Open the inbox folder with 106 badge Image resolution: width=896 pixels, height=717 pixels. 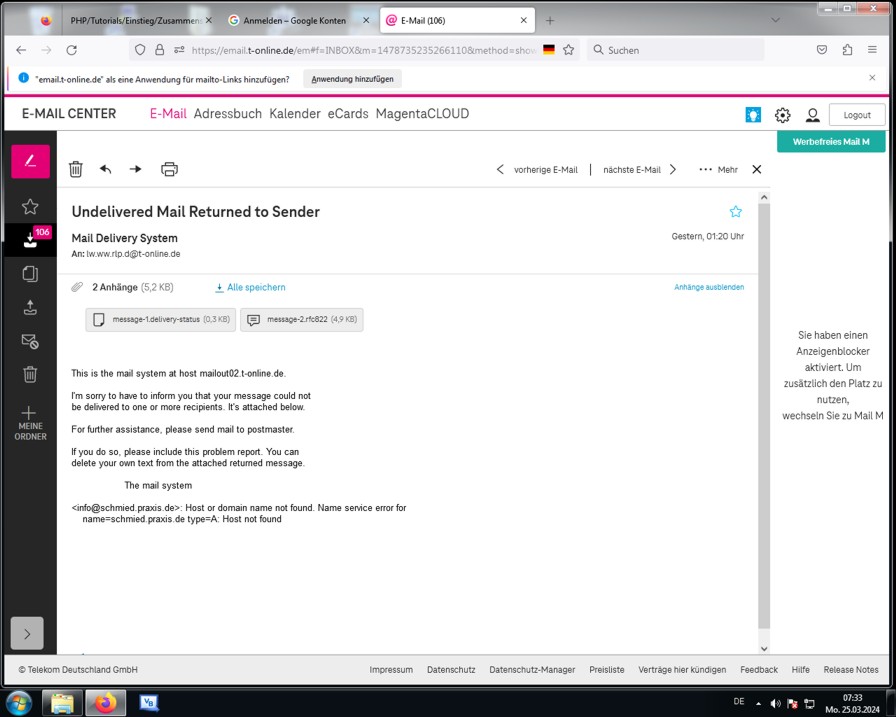(x=30, y=239)
